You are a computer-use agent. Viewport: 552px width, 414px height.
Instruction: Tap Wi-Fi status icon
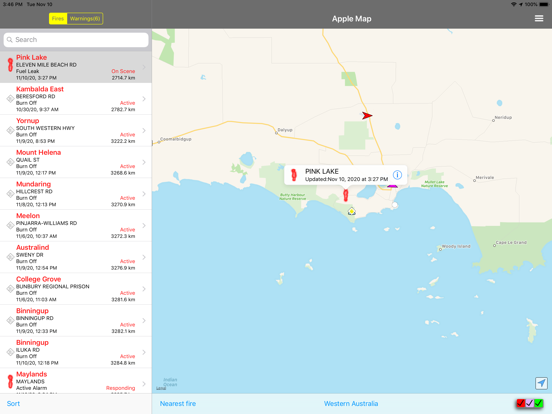(514, 4)
